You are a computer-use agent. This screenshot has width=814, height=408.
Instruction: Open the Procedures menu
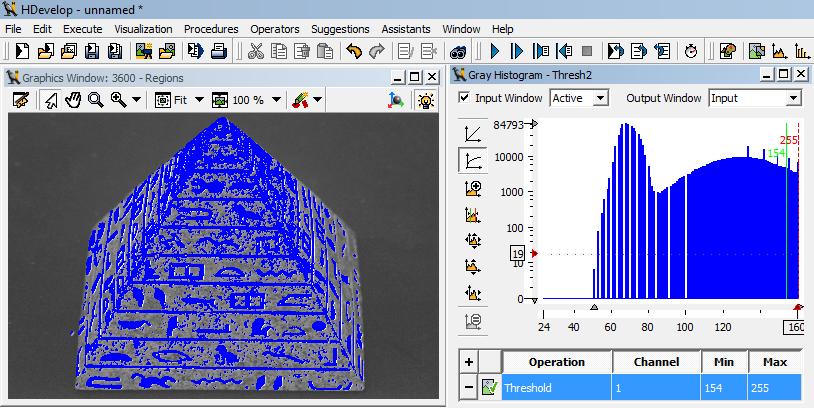pos(211,29)
